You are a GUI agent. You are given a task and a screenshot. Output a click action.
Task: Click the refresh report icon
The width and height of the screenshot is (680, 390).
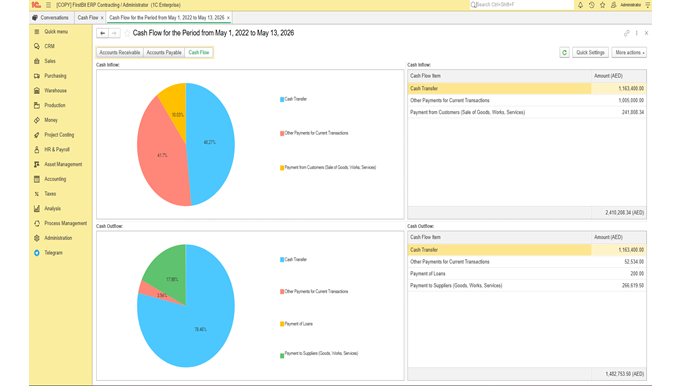(564, 52)
